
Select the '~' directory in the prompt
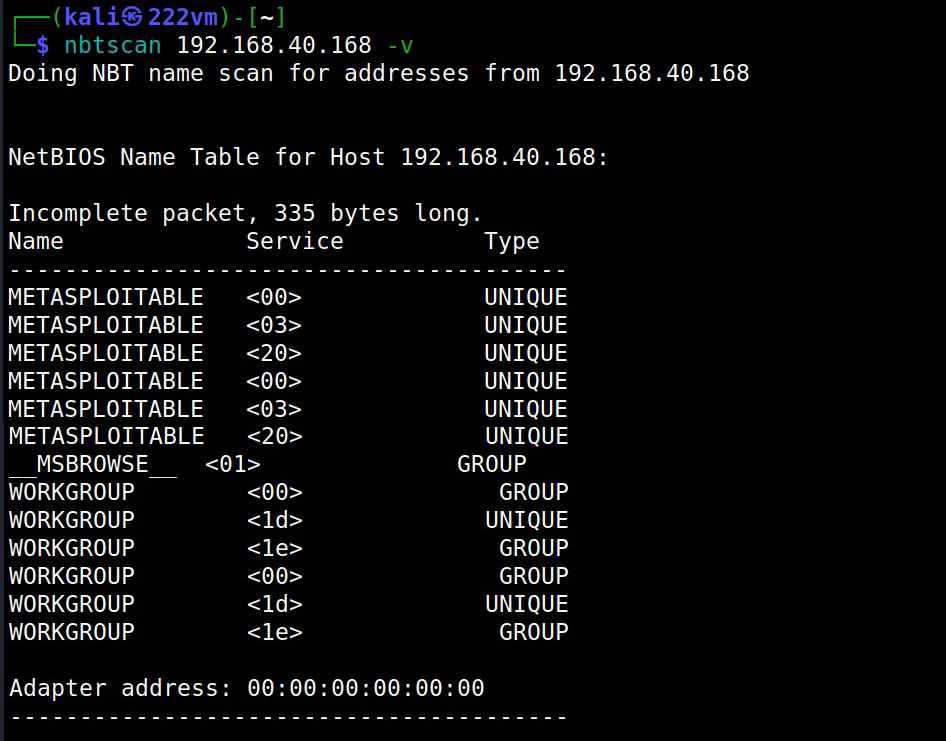pos(267,17)
